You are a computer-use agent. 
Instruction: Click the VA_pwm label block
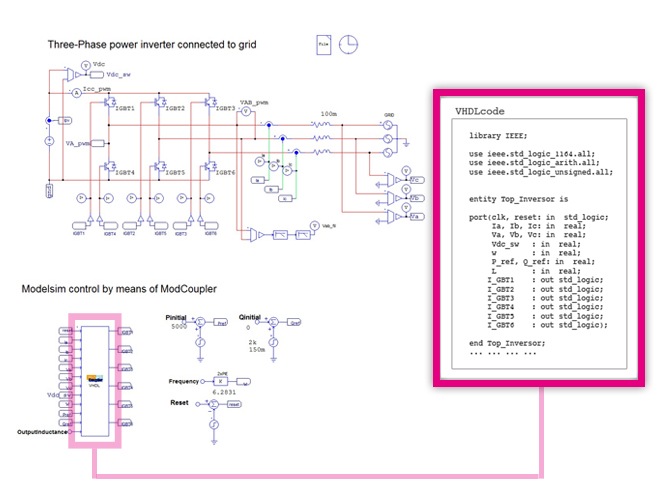tap(97, 144)
